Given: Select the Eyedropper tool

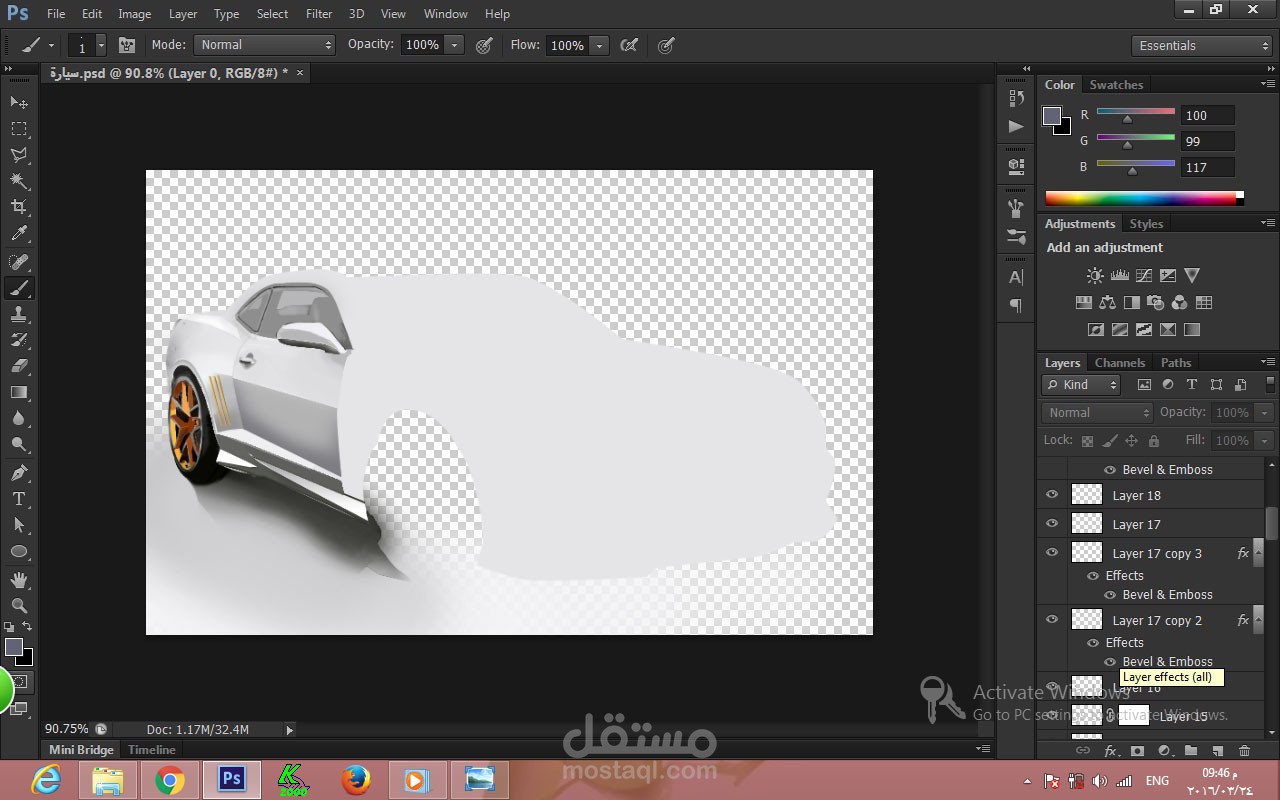Looking at the screenshot, I should [x=19, y=234].
